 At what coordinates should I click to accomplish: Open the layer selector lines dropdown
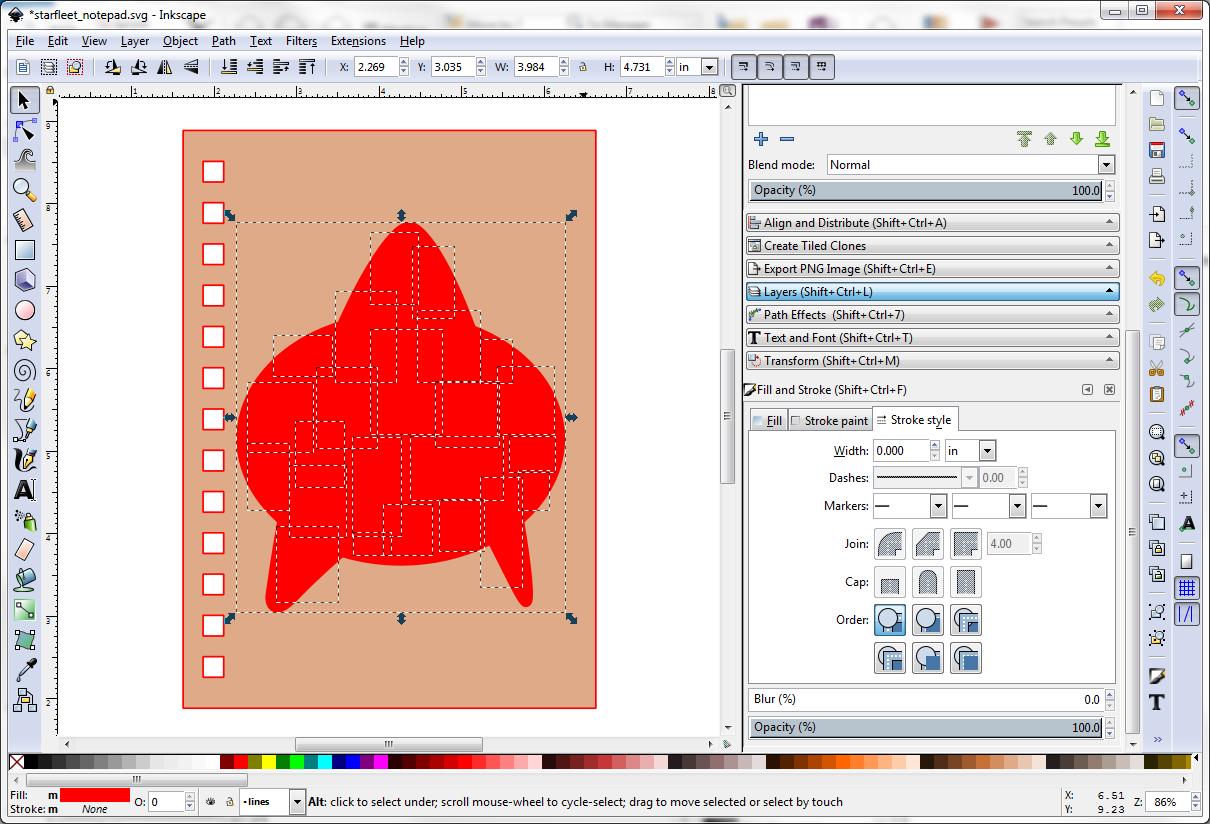298,801
